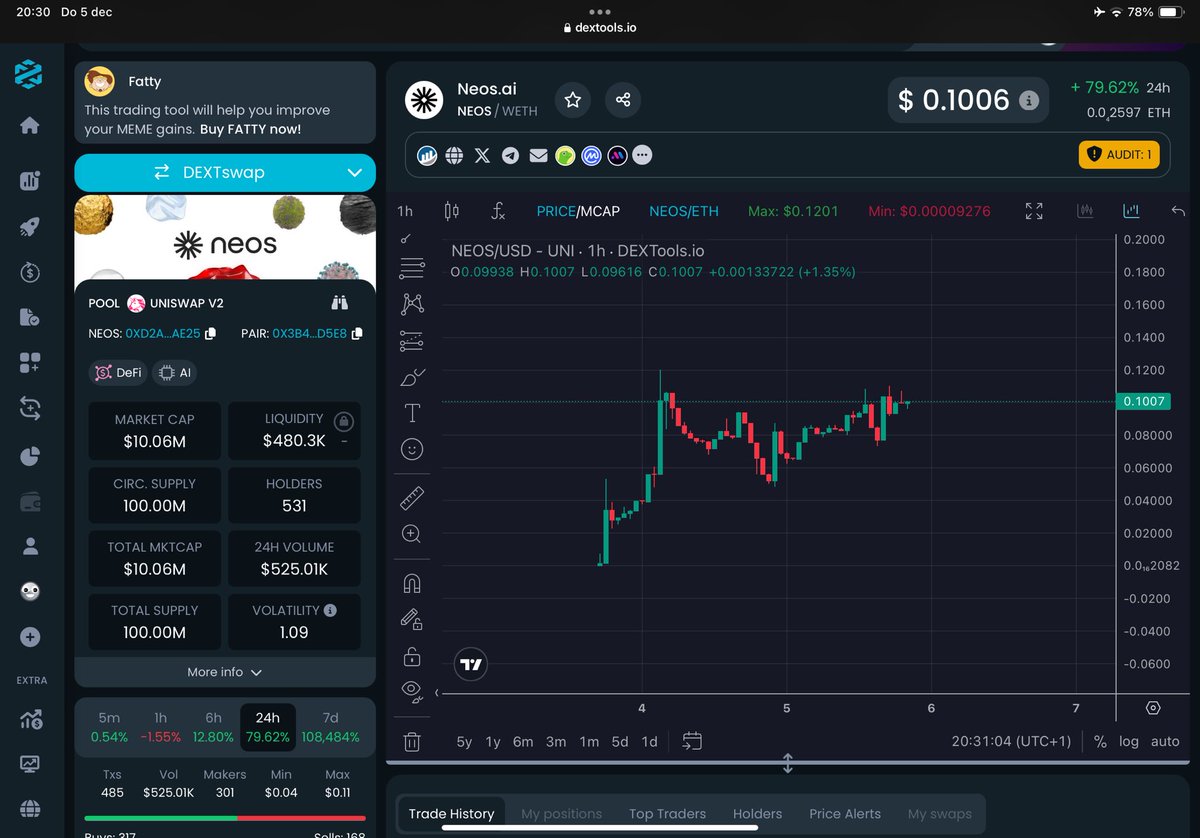Viewport: 1200px width, 838px height.
Task: Select the chart zoom-in tool
Action: 412,534
